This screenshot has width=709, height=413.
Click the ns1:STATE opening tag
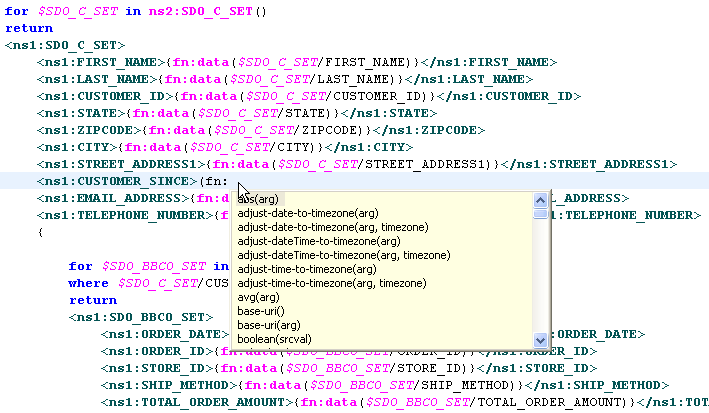[x=81, y=113]
